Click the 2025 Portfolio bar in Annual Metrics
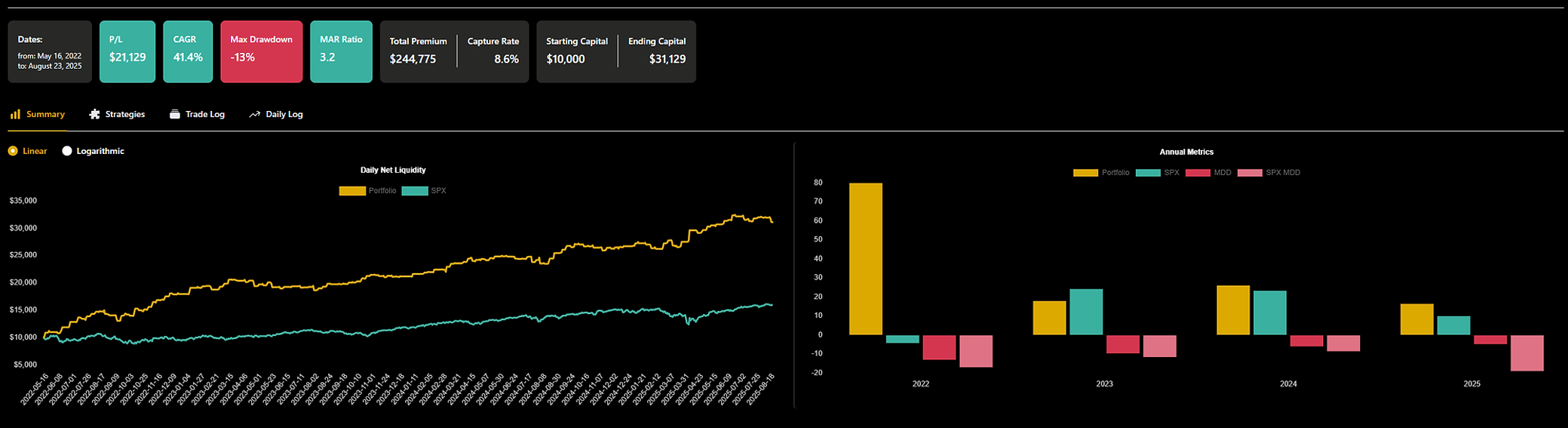 pyautogui.click(x=1417, y=319)
